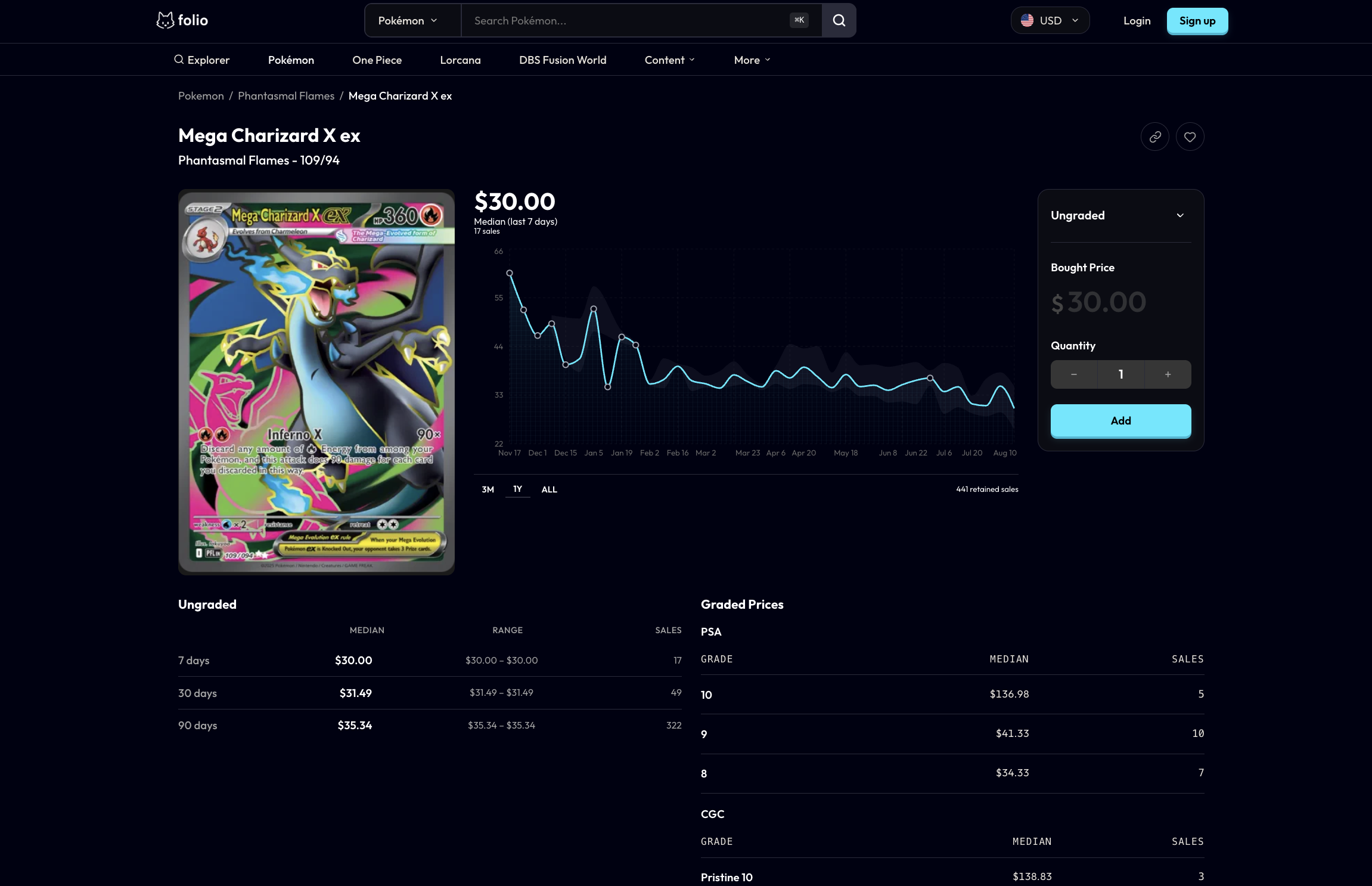Click PSA 9 median $41.33
Screen dimensions: 1372x886
tap(1012, 733)
